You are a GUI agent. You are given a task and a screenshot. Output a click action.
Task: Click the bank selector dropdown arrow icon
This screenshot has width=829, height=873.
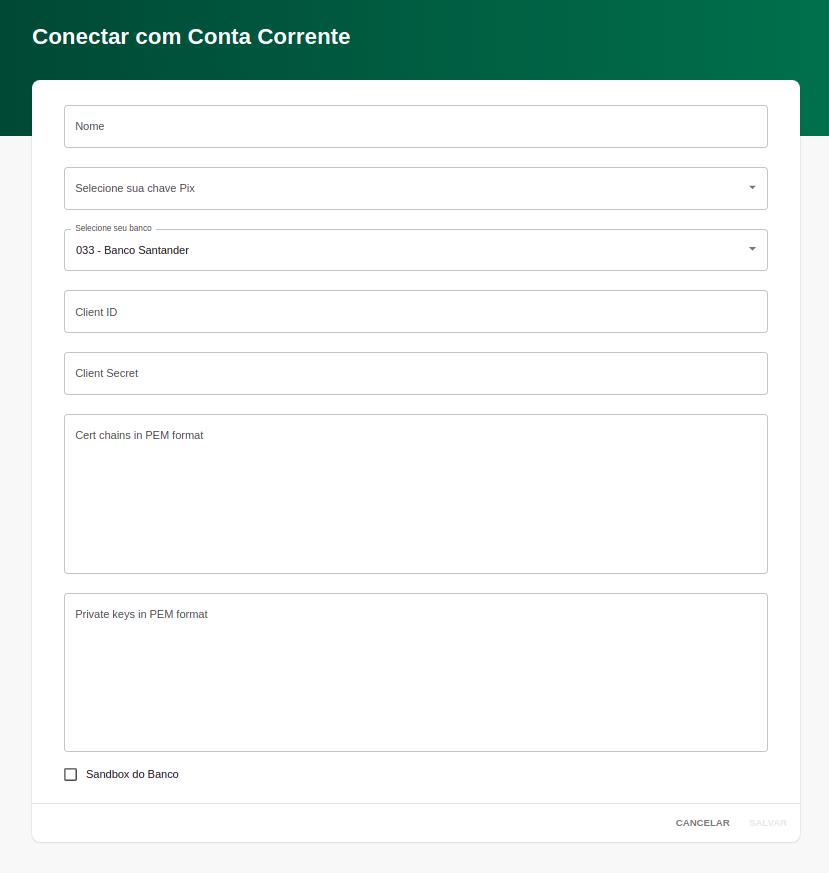[x=752, y=249]
